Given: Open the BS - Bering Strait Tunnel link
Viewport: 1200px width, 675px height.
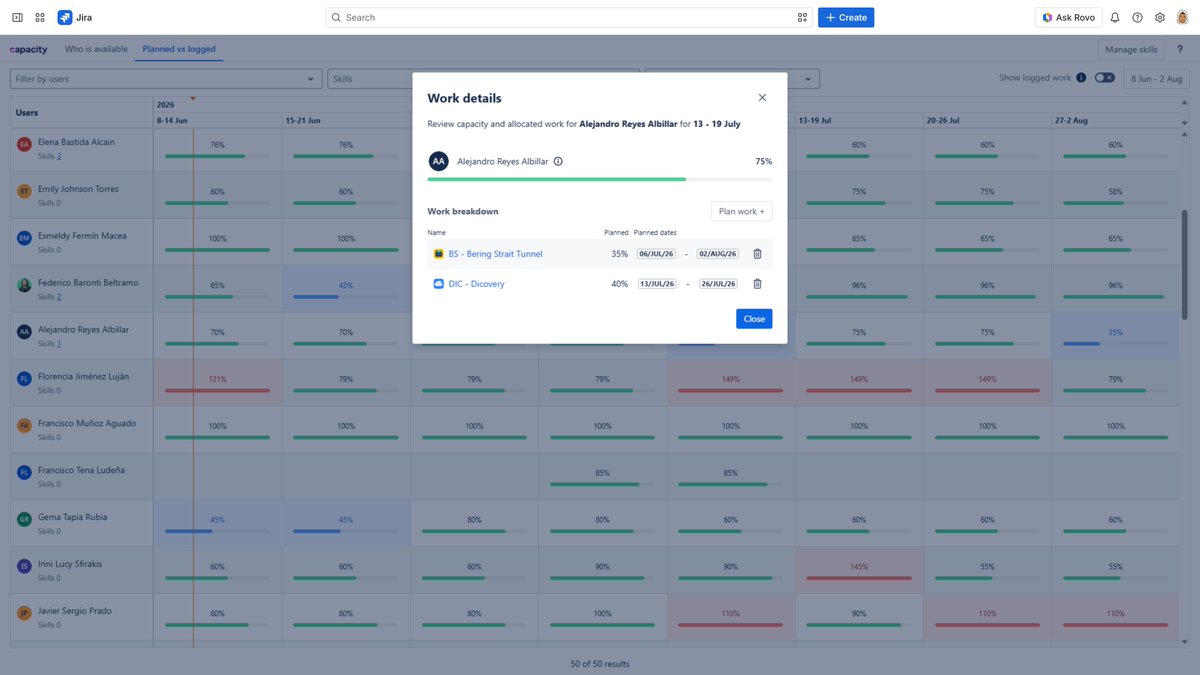Looking at the screenshot, I should [x=495, y=254].
